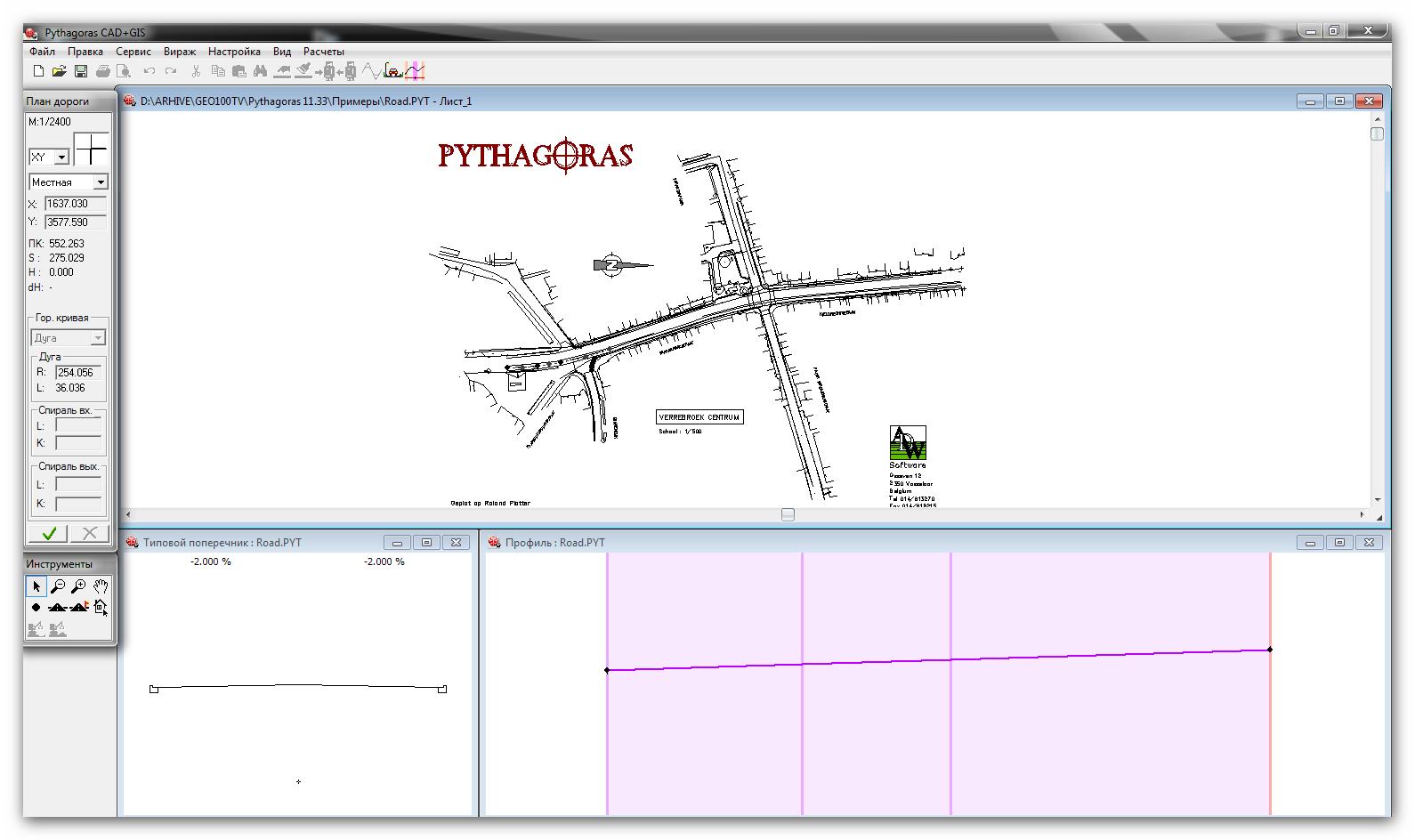Minimize the Профиль window
Image resolution: width=1415 pixels, height=840 pixels.
pos(1310,542)
